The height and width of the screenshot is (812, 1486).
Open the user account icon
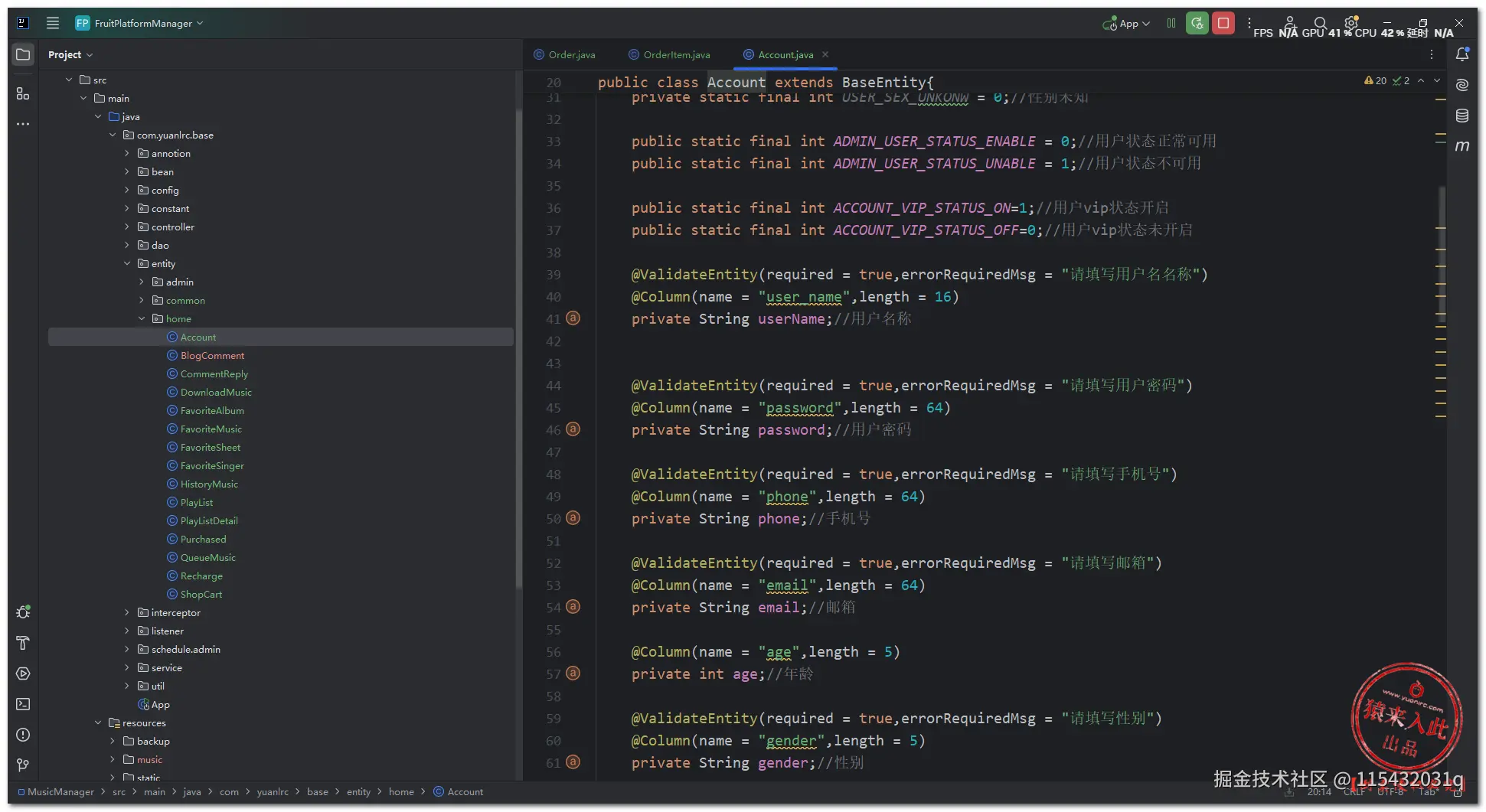pyautogui.click(x=1290, y=23)
